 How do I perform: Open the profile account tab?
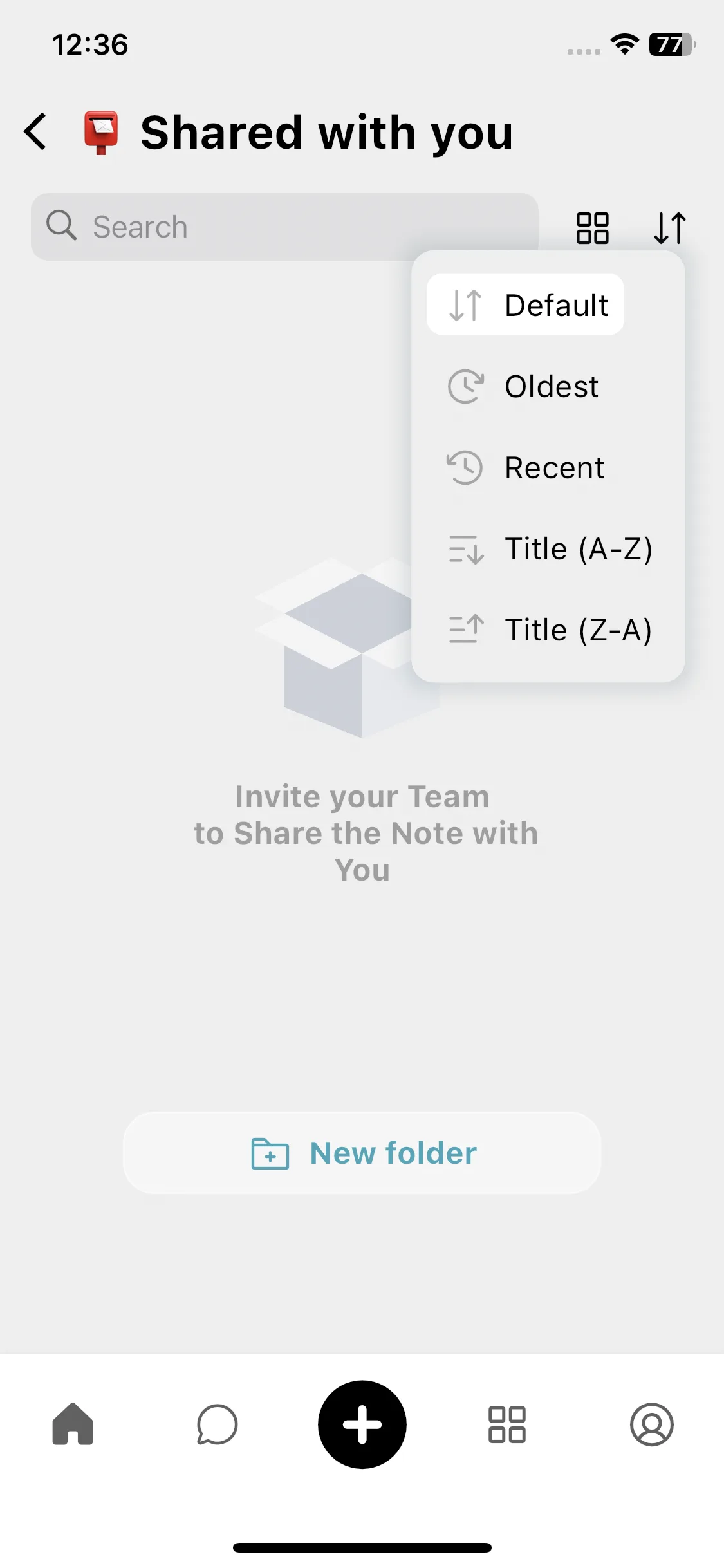click(x=652, y=1424)
